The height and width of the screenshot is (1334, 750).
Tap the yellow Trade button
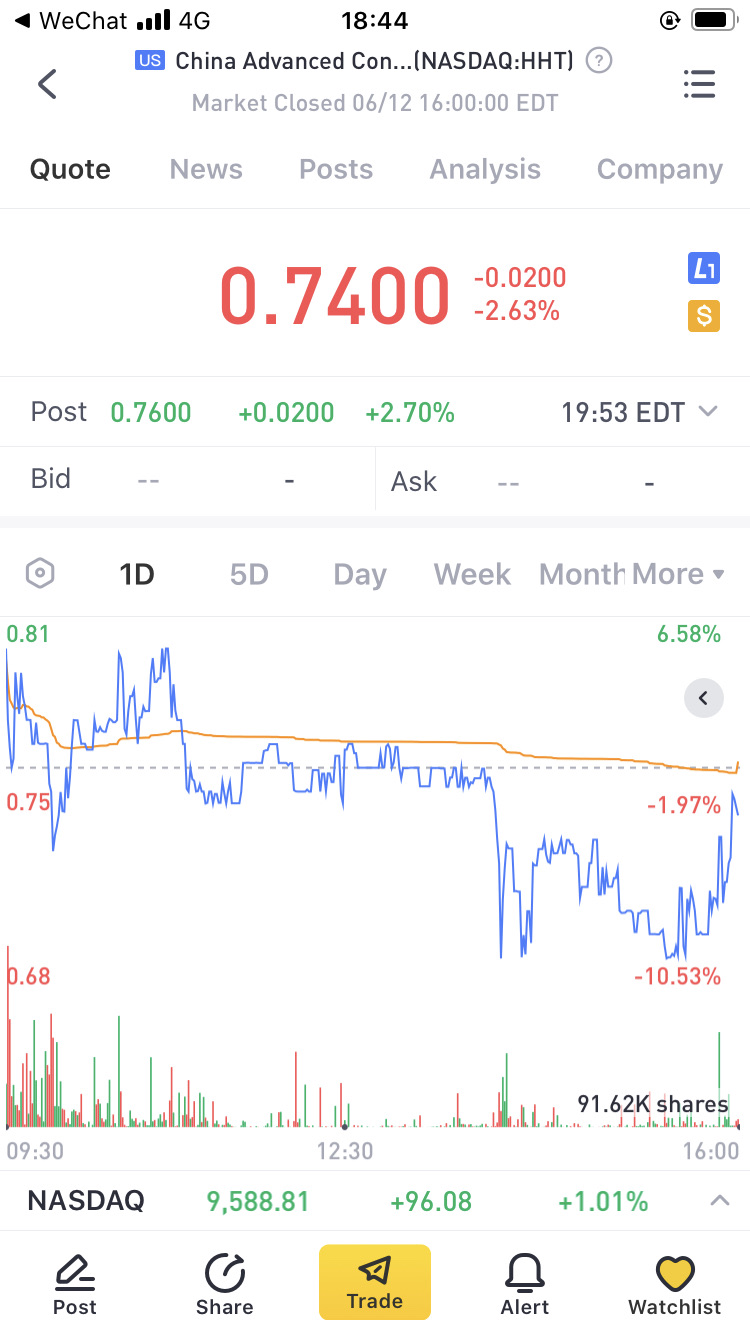375,1282
